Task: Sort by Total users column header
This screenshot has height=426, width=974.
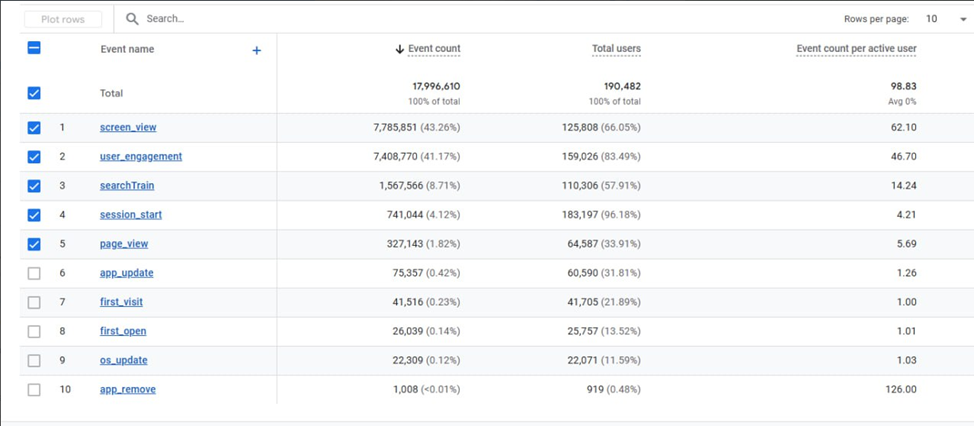Action: (x=616, y=49)
